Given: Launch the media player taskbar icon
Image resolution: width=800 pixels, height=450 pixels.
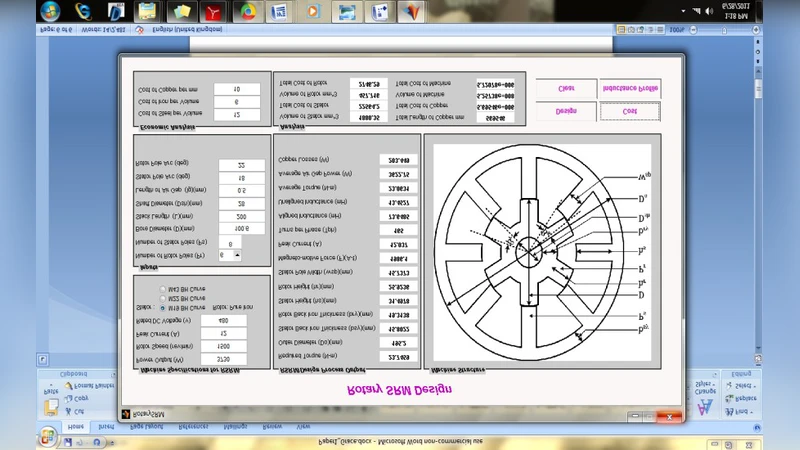Looking at the screenshot, I should point(313,12).
